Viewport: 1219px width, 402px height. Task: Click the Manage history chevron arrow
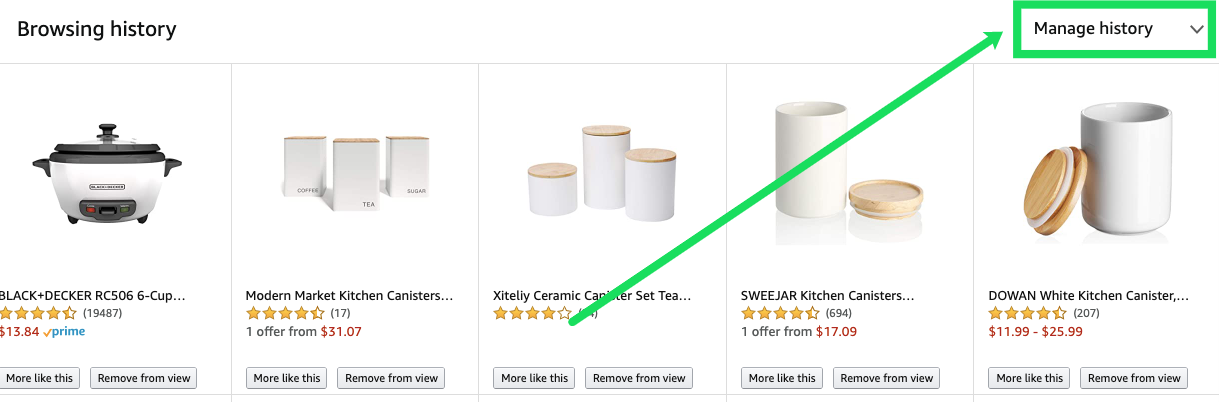pyautogui.click(x=1197, y=30)
